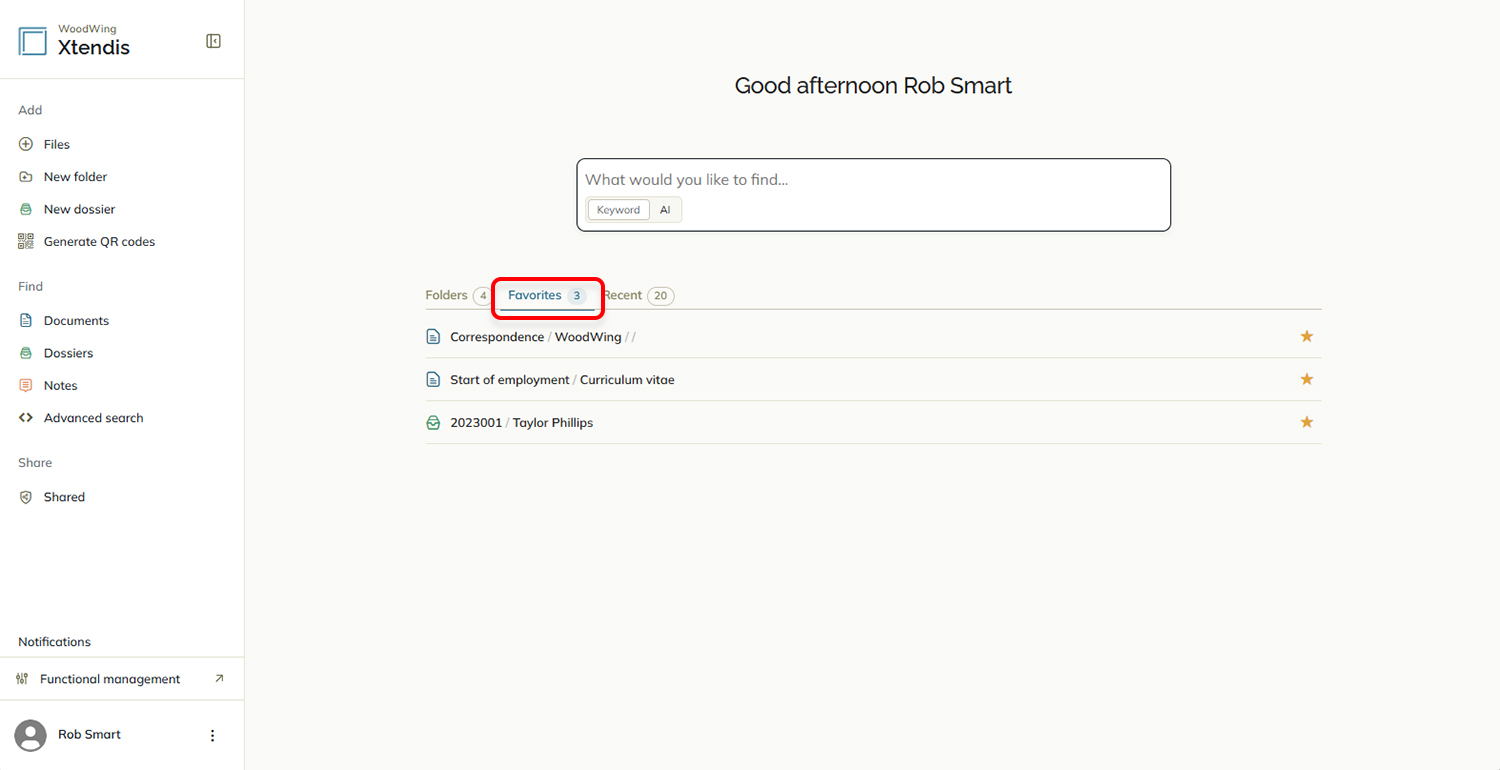Select Generate QR codes
This screenshot has width=1500, height=770.
pos(99,242)
